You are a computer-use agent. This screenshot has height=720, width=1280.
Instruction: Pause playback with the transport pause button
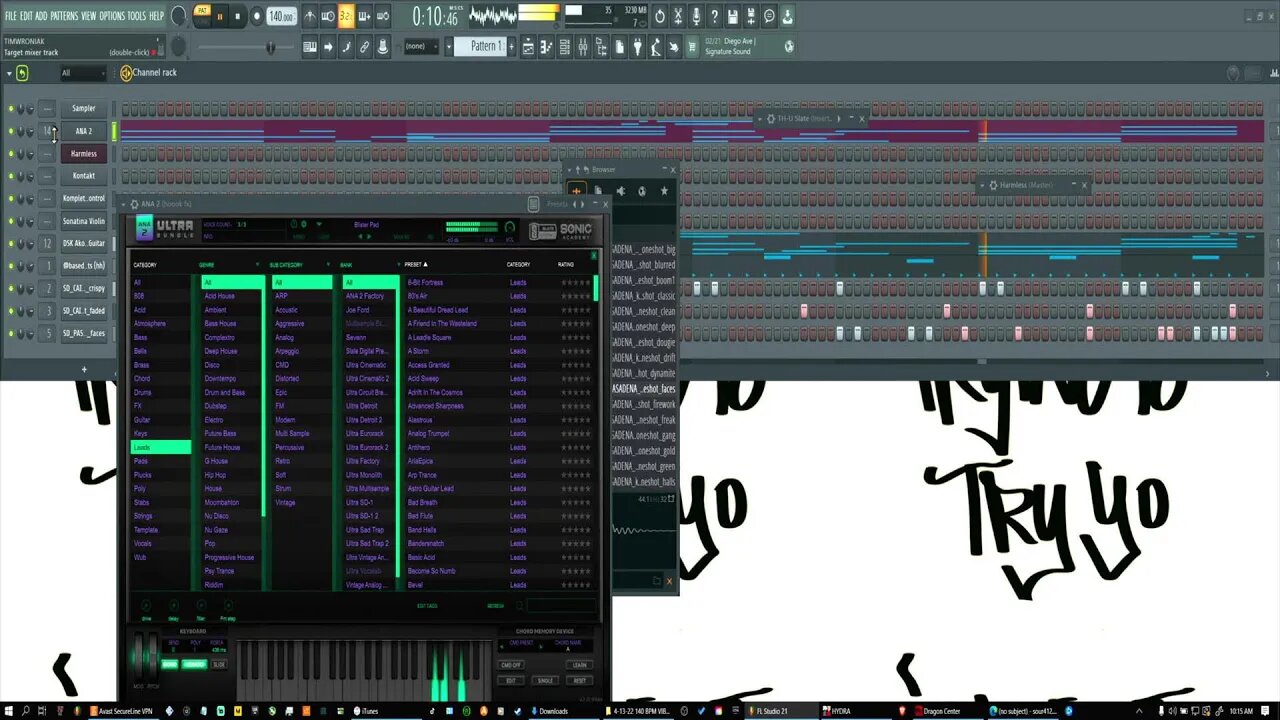pyautogui.click(x=219, y=16)
